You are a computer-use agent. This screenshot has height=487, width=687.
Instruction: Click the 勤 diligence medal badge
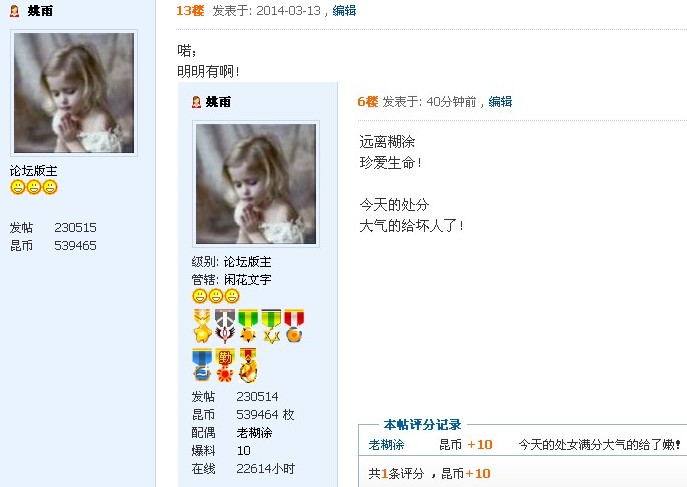(x=225, y=365)
